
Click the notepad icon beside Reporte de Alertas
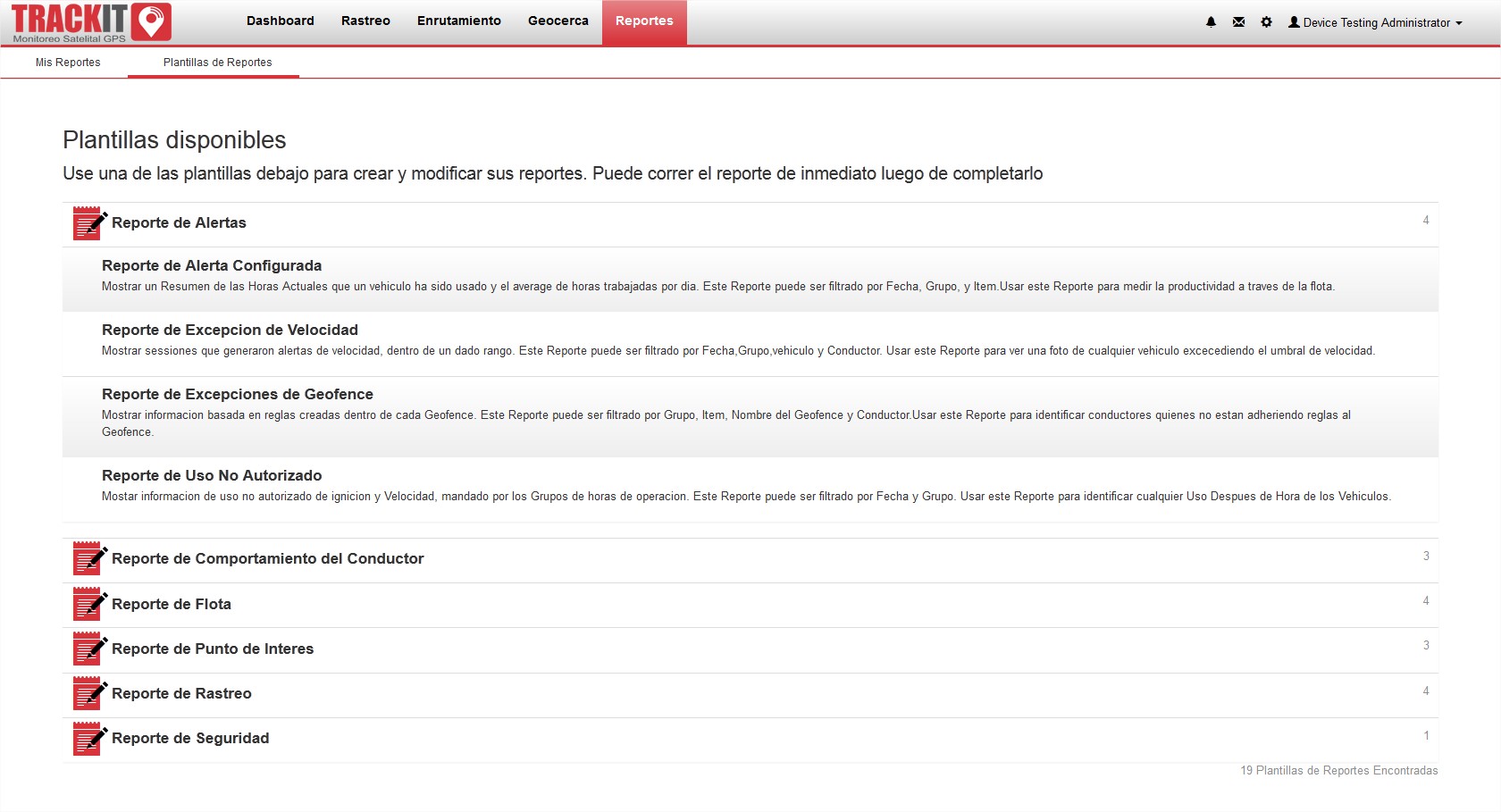[x=89, y=223]
